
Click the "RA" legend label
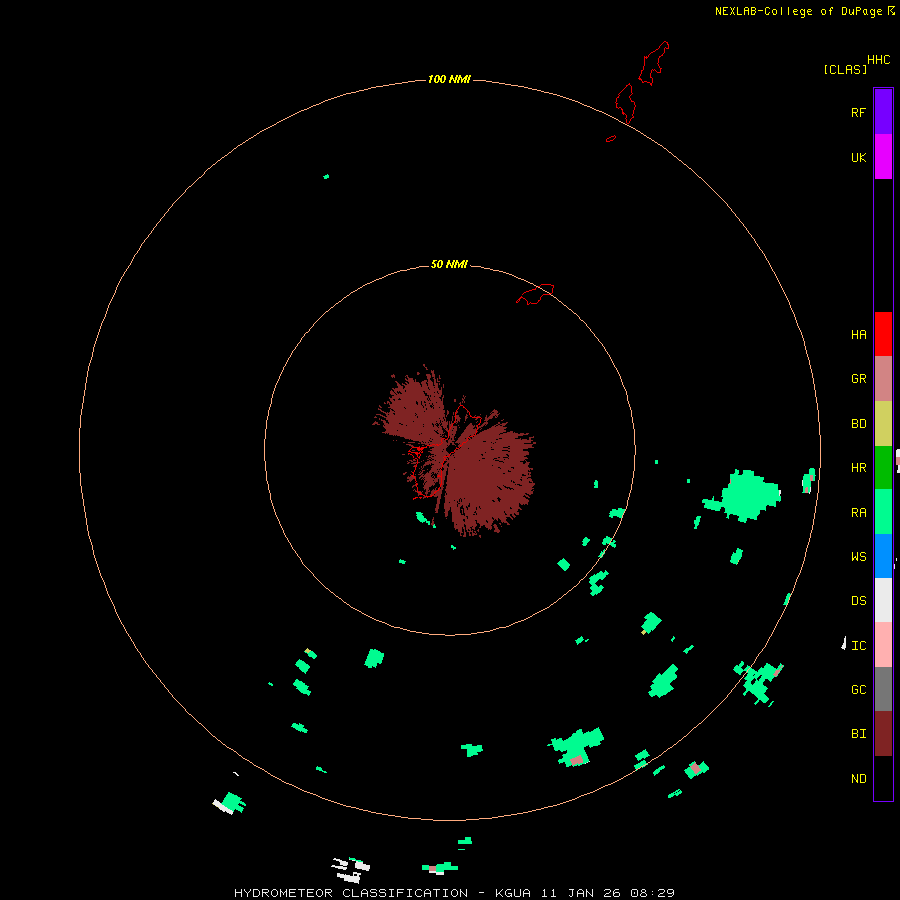[858, 513]
